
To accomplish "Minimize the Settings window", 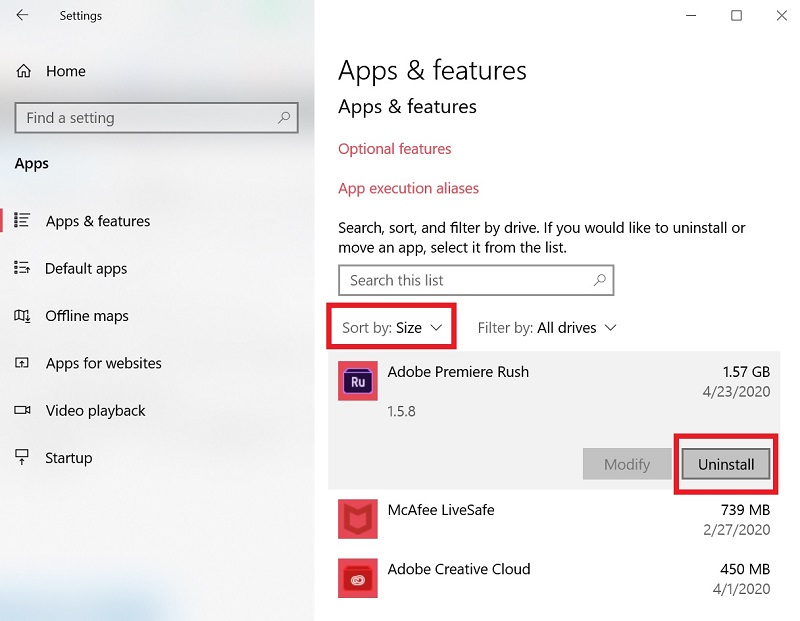I will coord(691,15).
